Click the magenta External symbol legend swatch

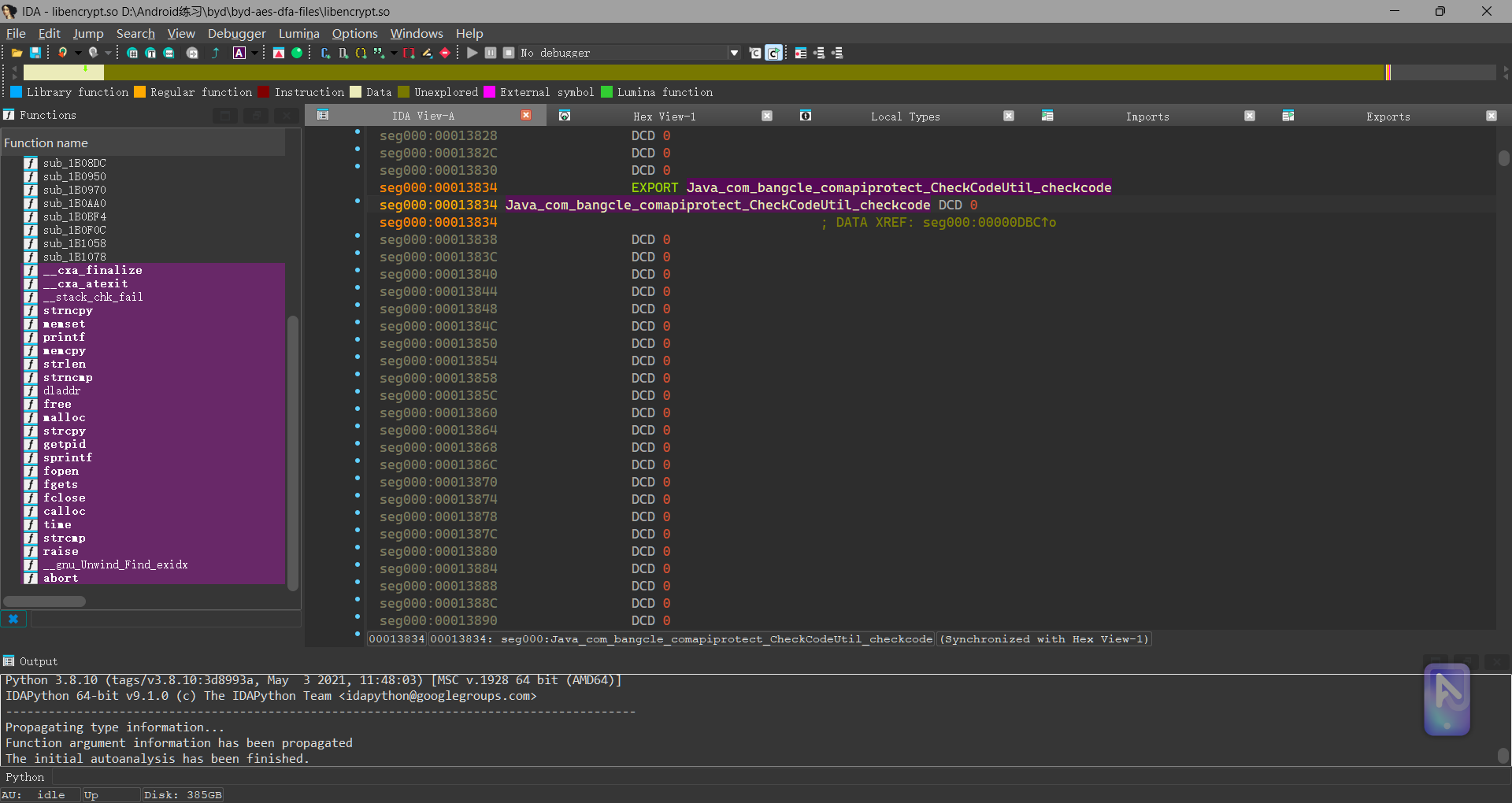(x=490, y=92)
